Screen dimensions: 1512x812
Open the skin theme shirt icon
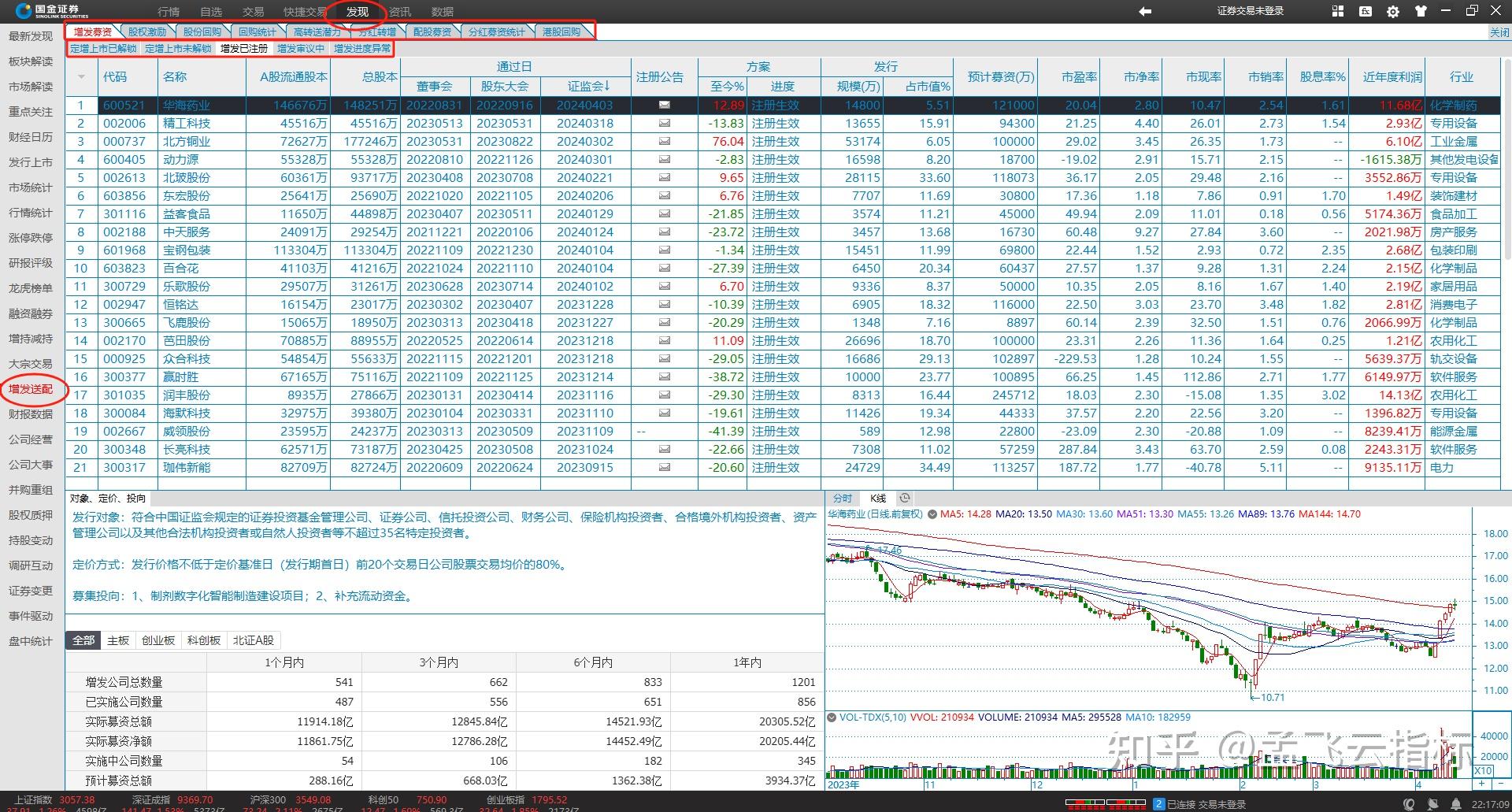click(1421, 11)
